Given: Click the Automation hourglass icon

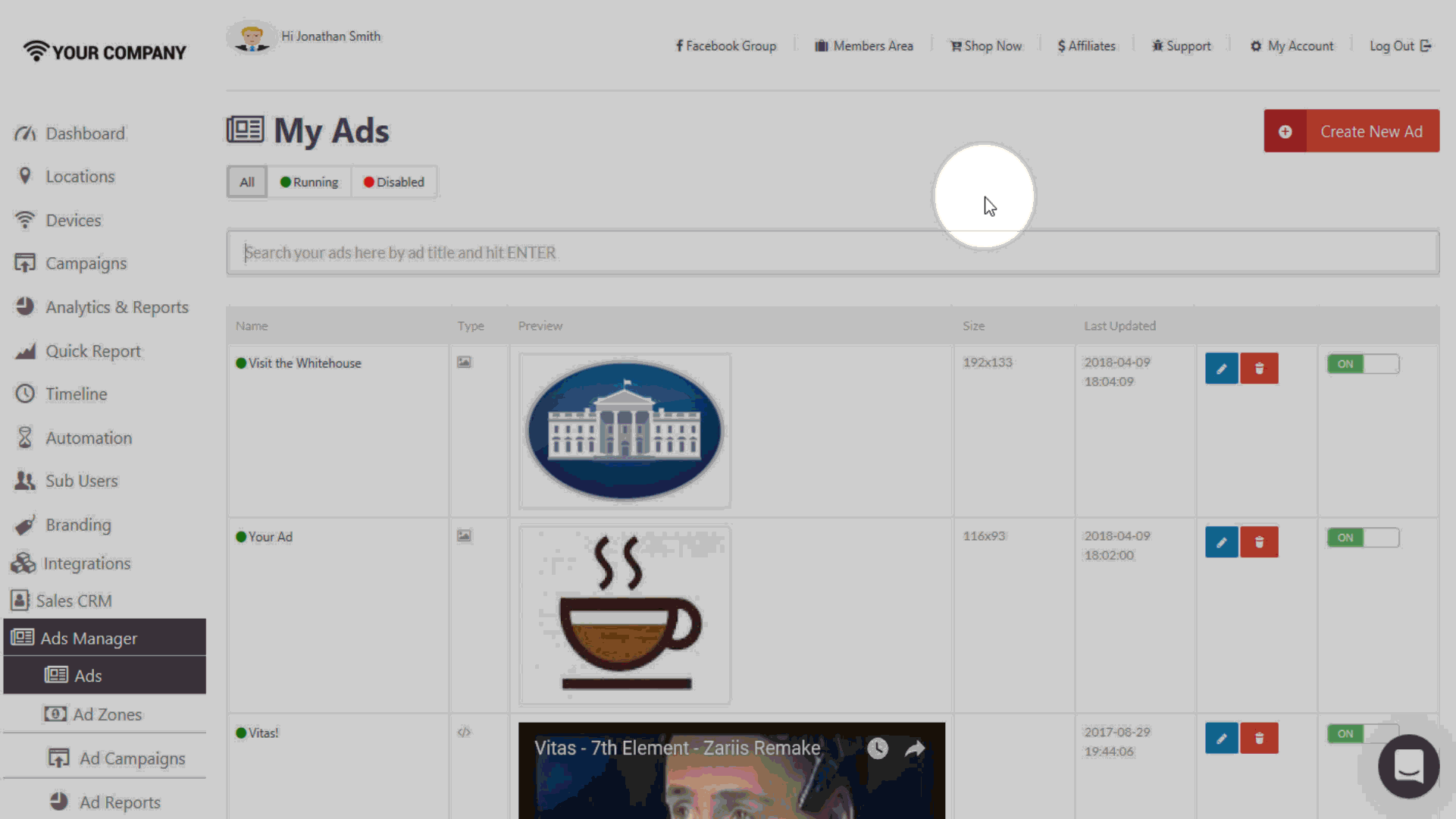Looking at the screenshot, I should point(25,438).
